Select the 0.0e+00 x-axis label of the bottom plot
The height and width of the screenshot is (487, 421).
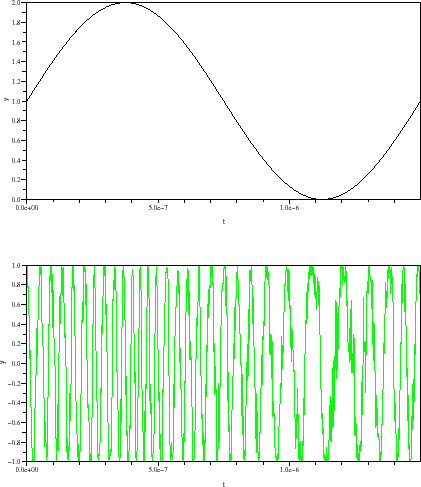pos(27,470)
